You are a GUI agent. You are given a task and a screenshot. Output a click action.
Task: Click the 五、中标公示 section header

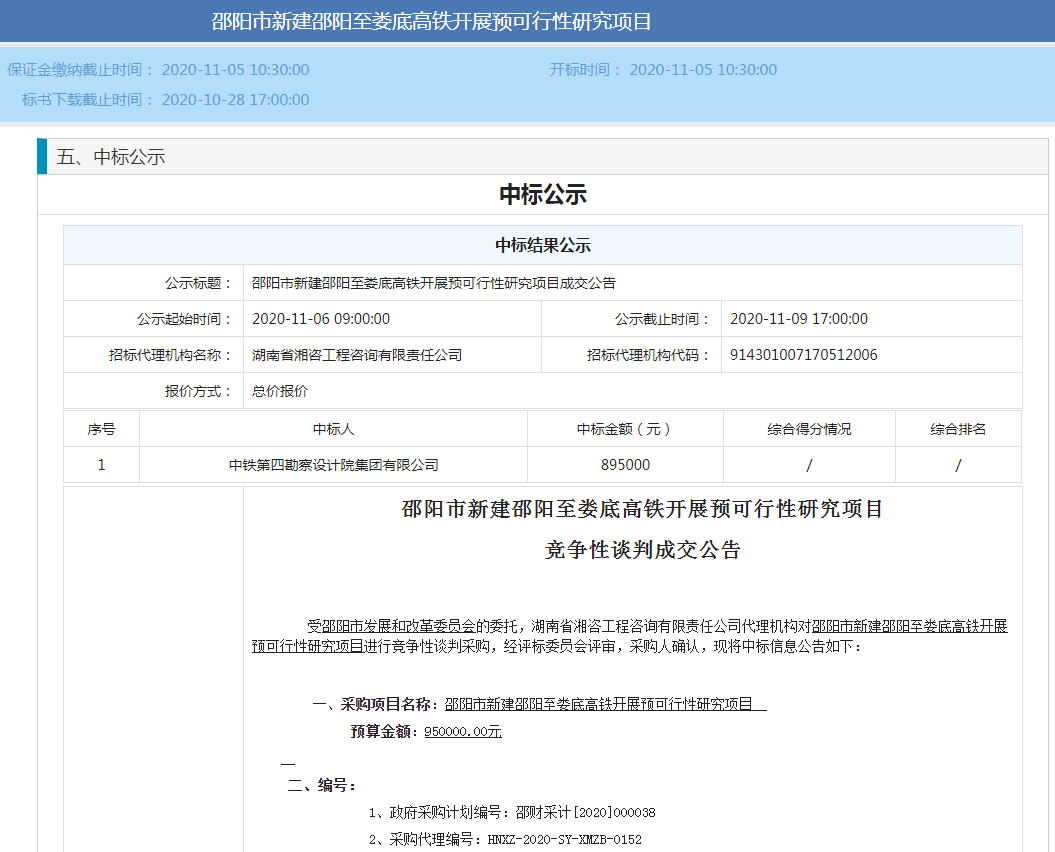[x=111, y=157]
